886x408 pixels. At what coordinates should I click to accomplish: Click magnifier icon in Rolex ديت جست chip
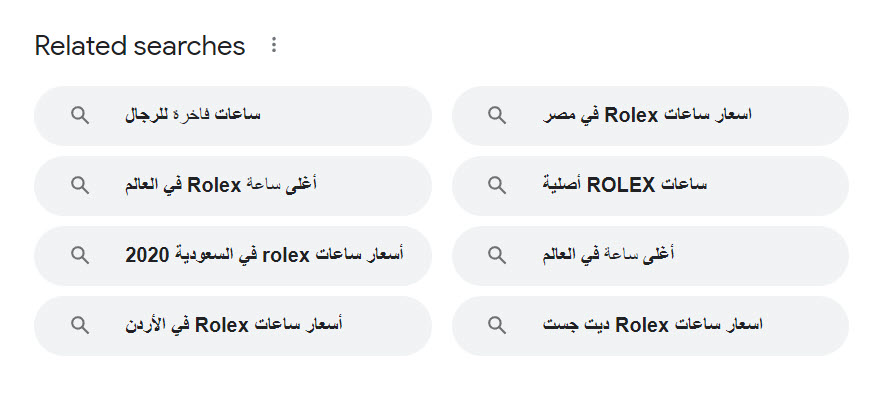(x=497, y=325)
